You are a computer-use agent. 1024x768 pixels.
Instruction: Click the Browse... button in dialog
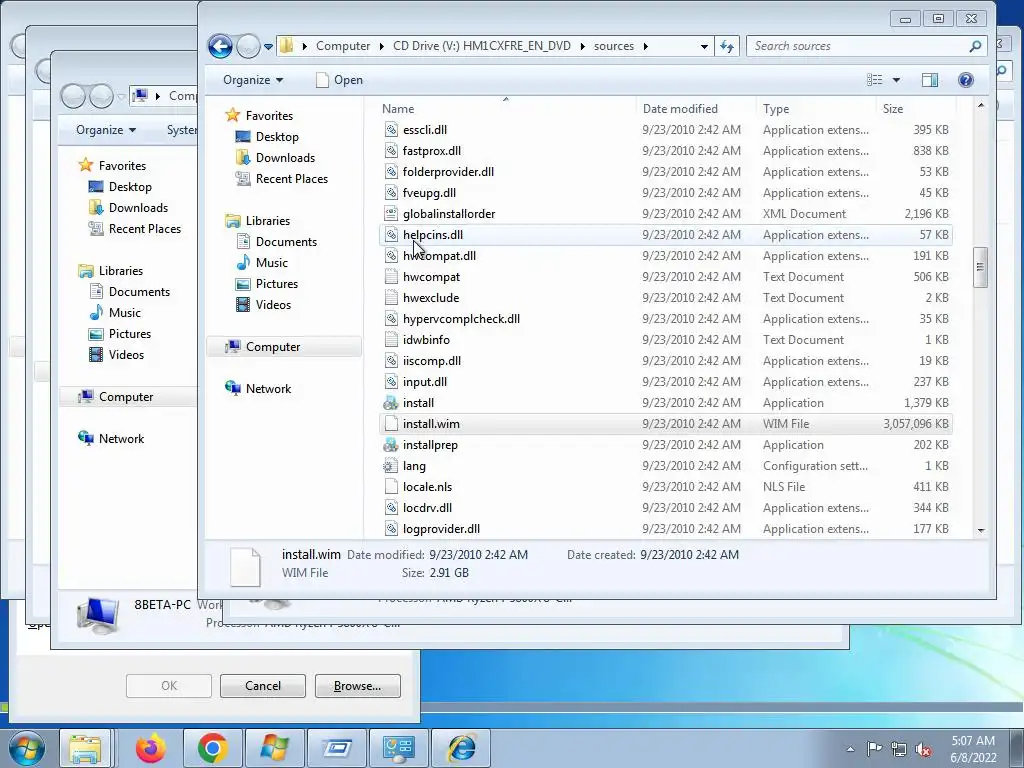[357, 686]
